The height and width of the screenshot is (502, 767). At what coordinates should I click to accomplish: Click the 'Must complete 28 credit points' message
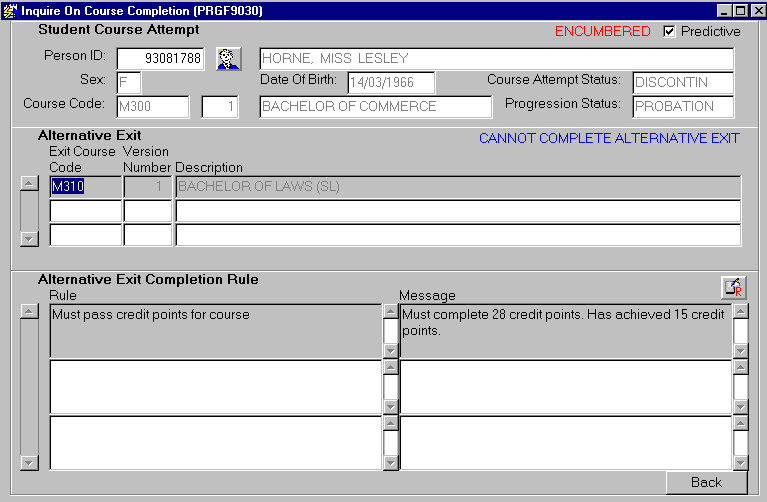coord(565,330)
